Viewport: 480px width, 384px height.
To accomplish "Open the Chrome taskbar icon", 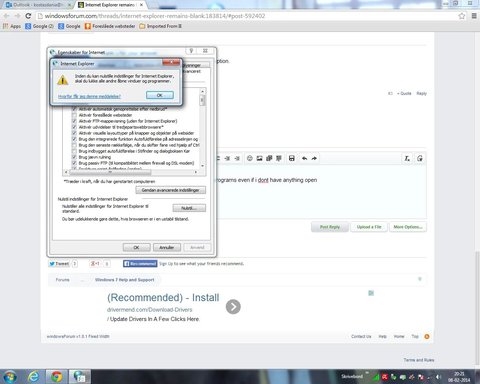I will (x=56, y=377).
